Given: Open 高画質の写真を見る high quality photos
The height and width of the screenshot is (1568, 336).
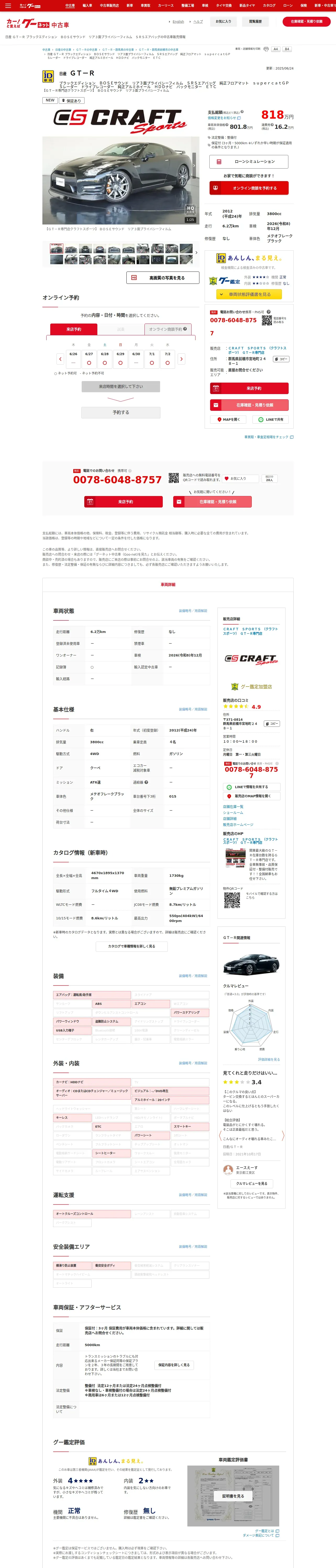Looking at the screenshot, I should [x=163, y=278].
